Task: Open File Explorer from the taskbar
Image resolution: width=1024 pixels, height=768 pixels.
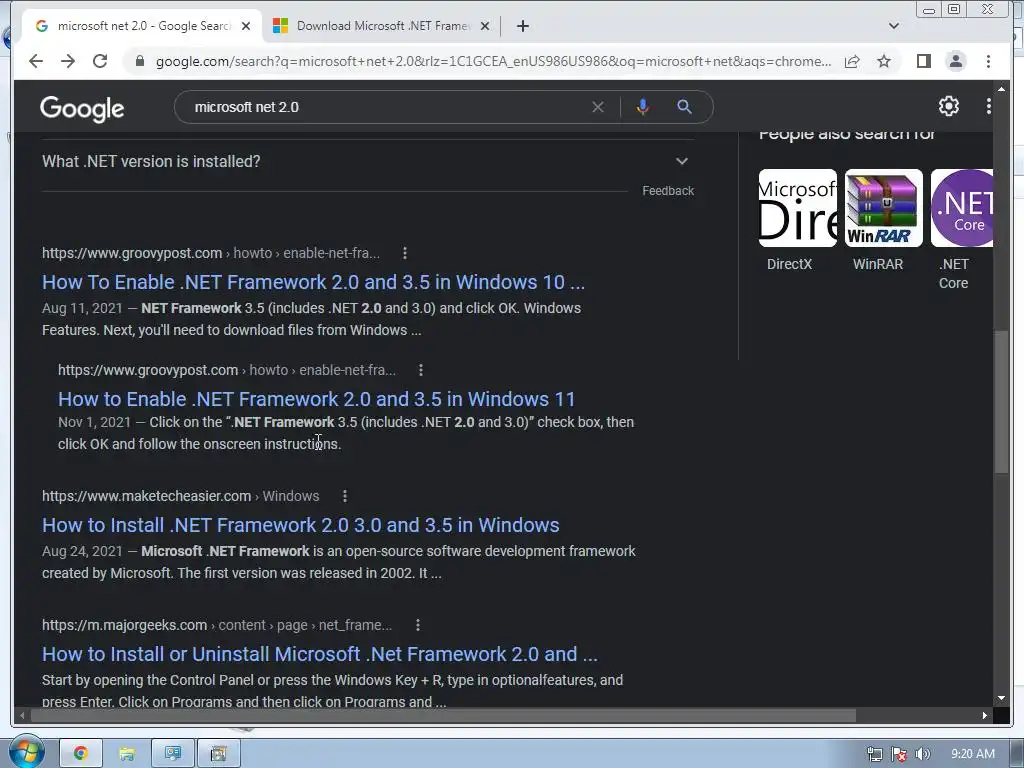Action: (x=127, y=754)
